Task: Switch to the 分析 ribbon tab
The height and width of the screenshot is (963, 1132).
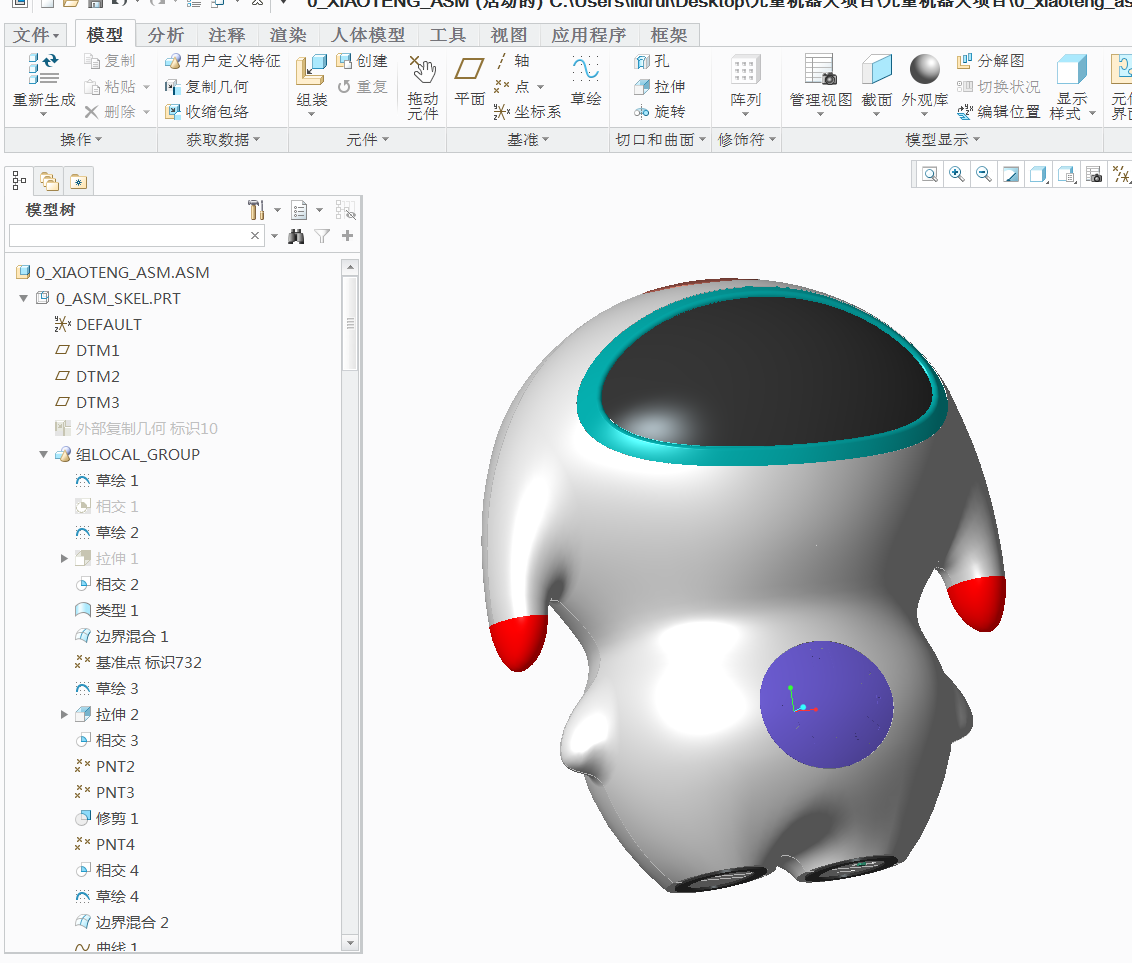Action: point(165,35)
